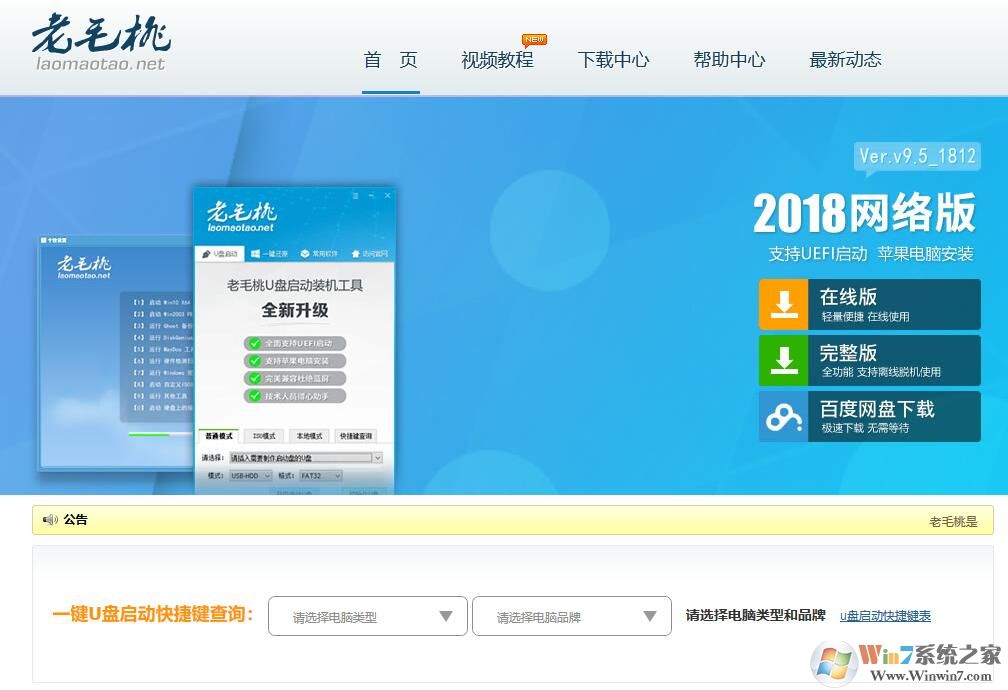This screenshot has width=1008, height=690.
Task: Click the green progress bar in boot screenshot
Action: tap(150, 435)
